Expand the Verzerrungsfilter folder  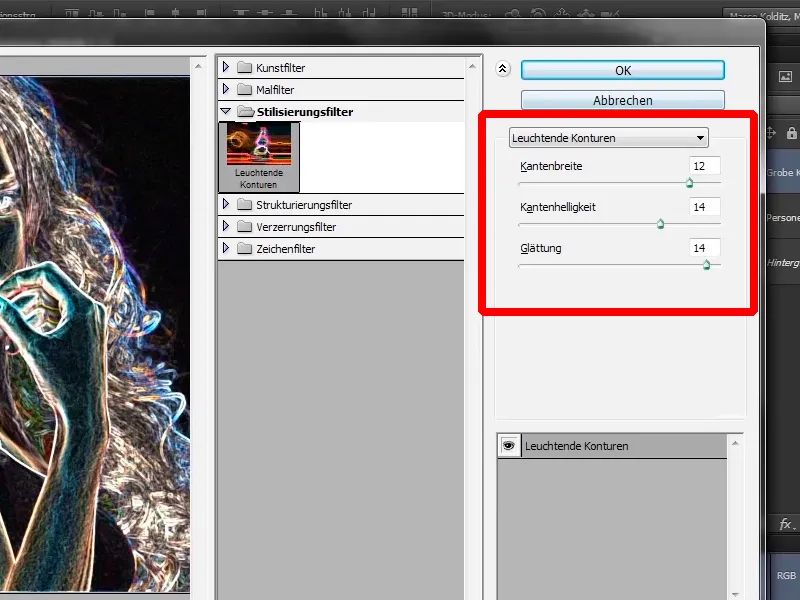pos(226,226)
